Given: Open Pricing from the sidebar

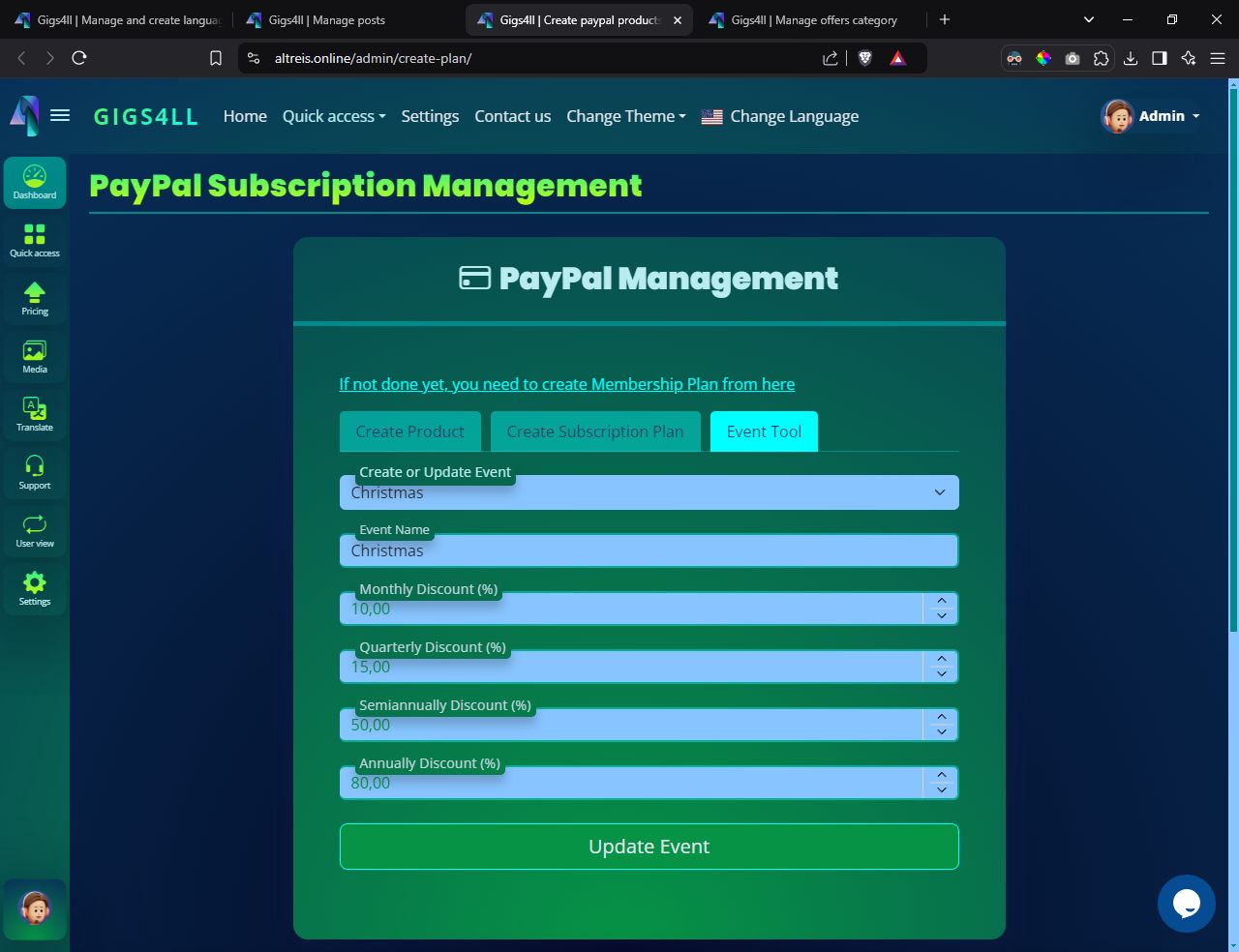Looking at the screenshot, I should 35,298.
